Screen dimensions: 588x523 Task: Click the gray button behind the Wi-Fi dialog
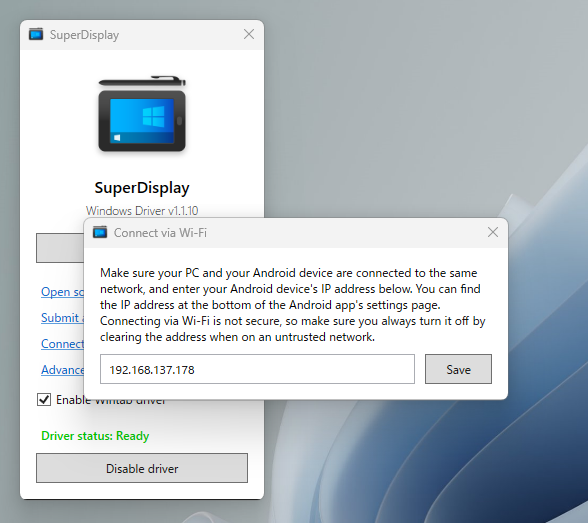coord(60,248)
